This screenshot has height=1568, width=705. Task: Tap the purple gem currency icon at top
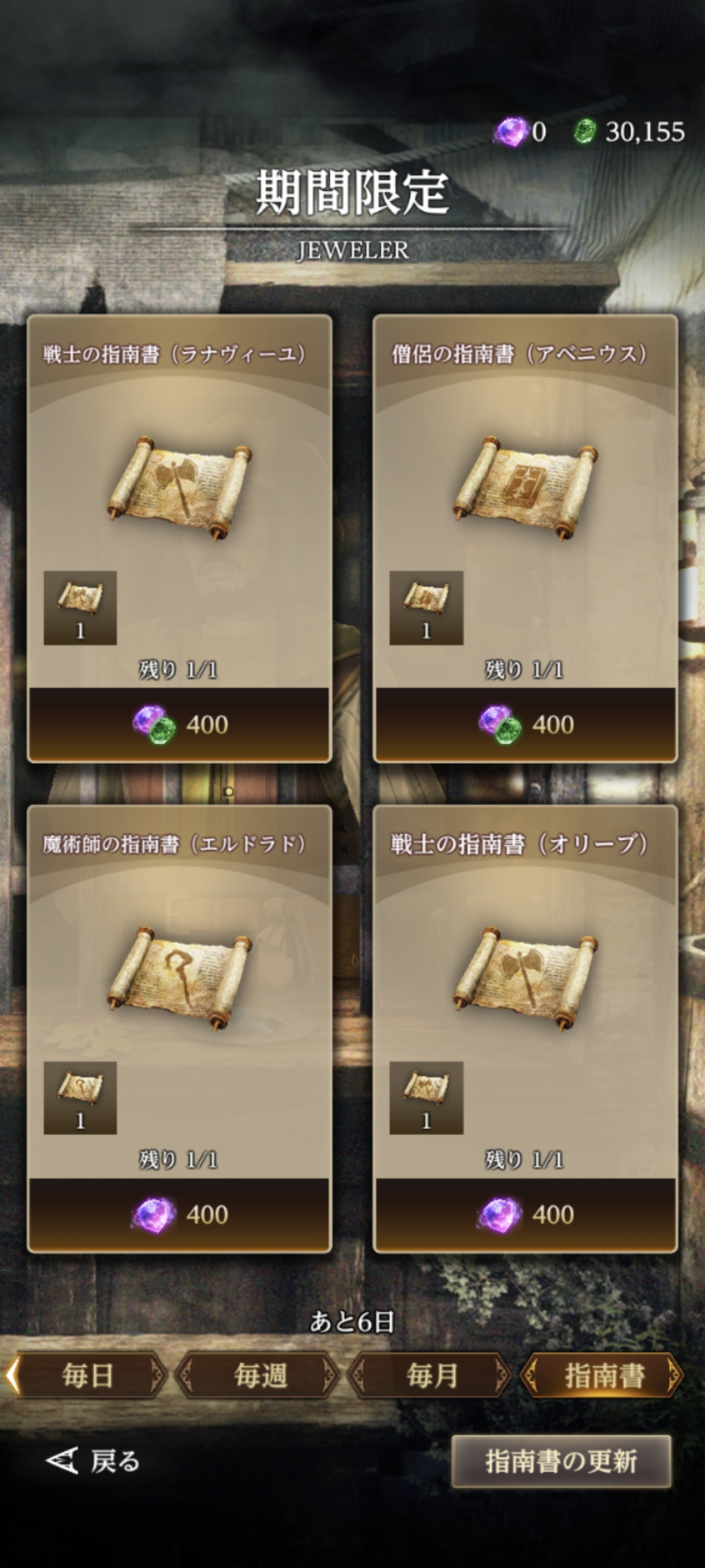click(510, 131)
